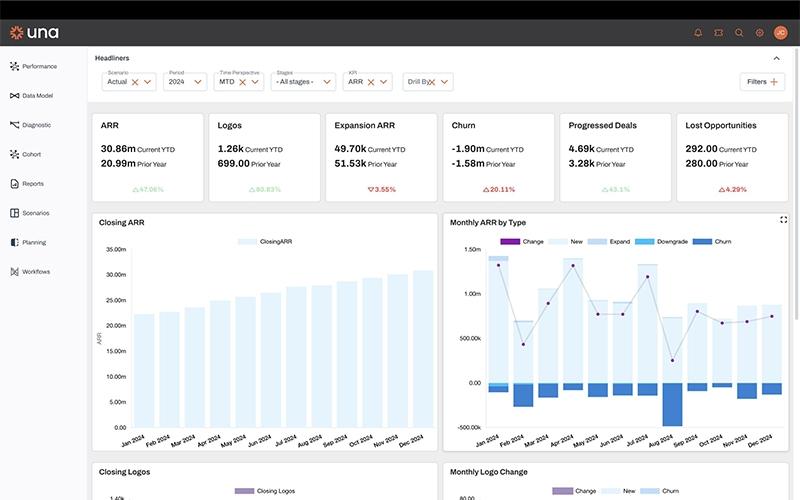The image size is (800, 500).
Task: Collapse the Headliners section chevron
Action: tap(776, 58)
